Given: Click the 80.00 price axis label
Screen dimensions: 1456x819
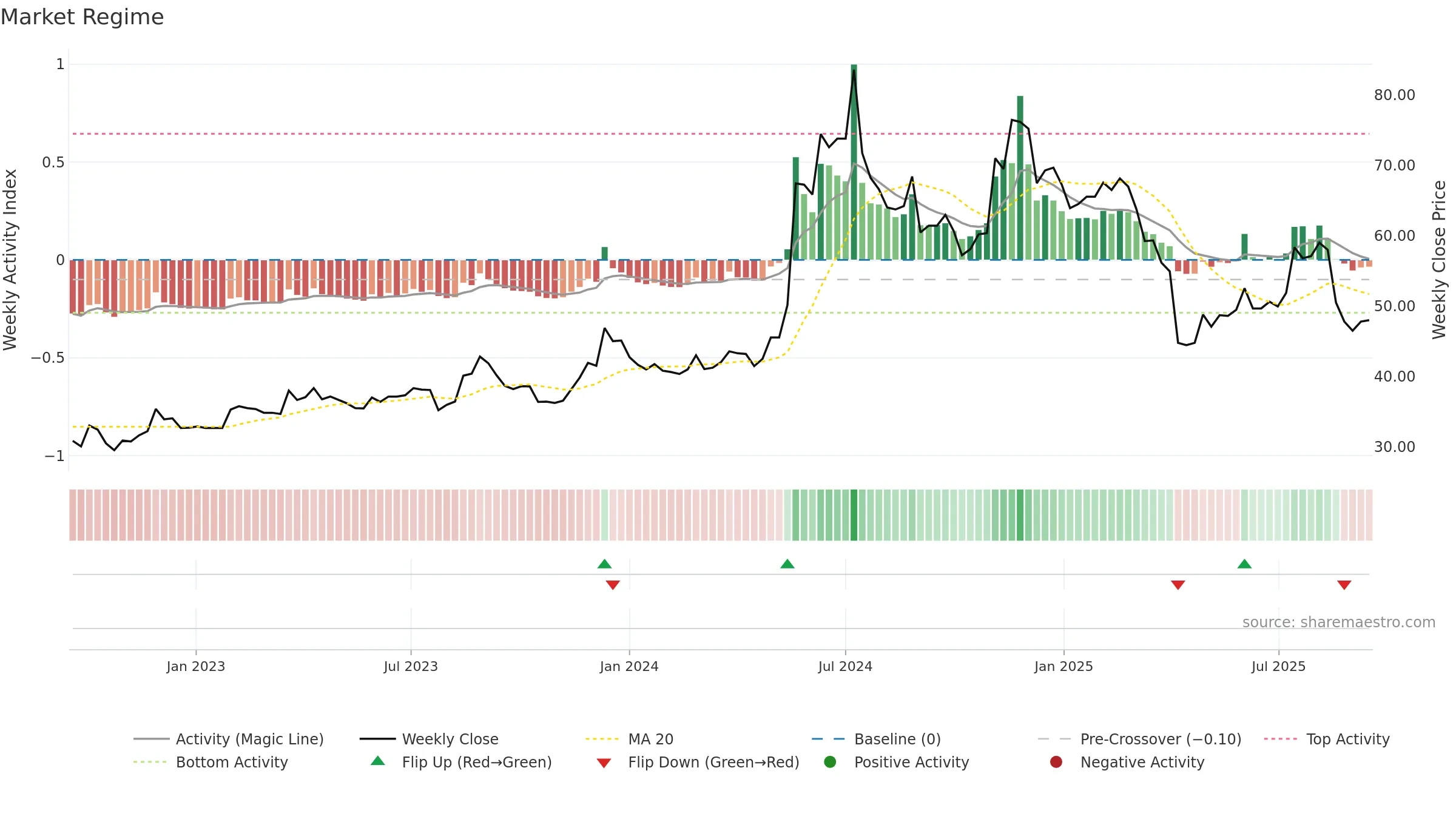Looking at the screenshot, I should 1395,95.
